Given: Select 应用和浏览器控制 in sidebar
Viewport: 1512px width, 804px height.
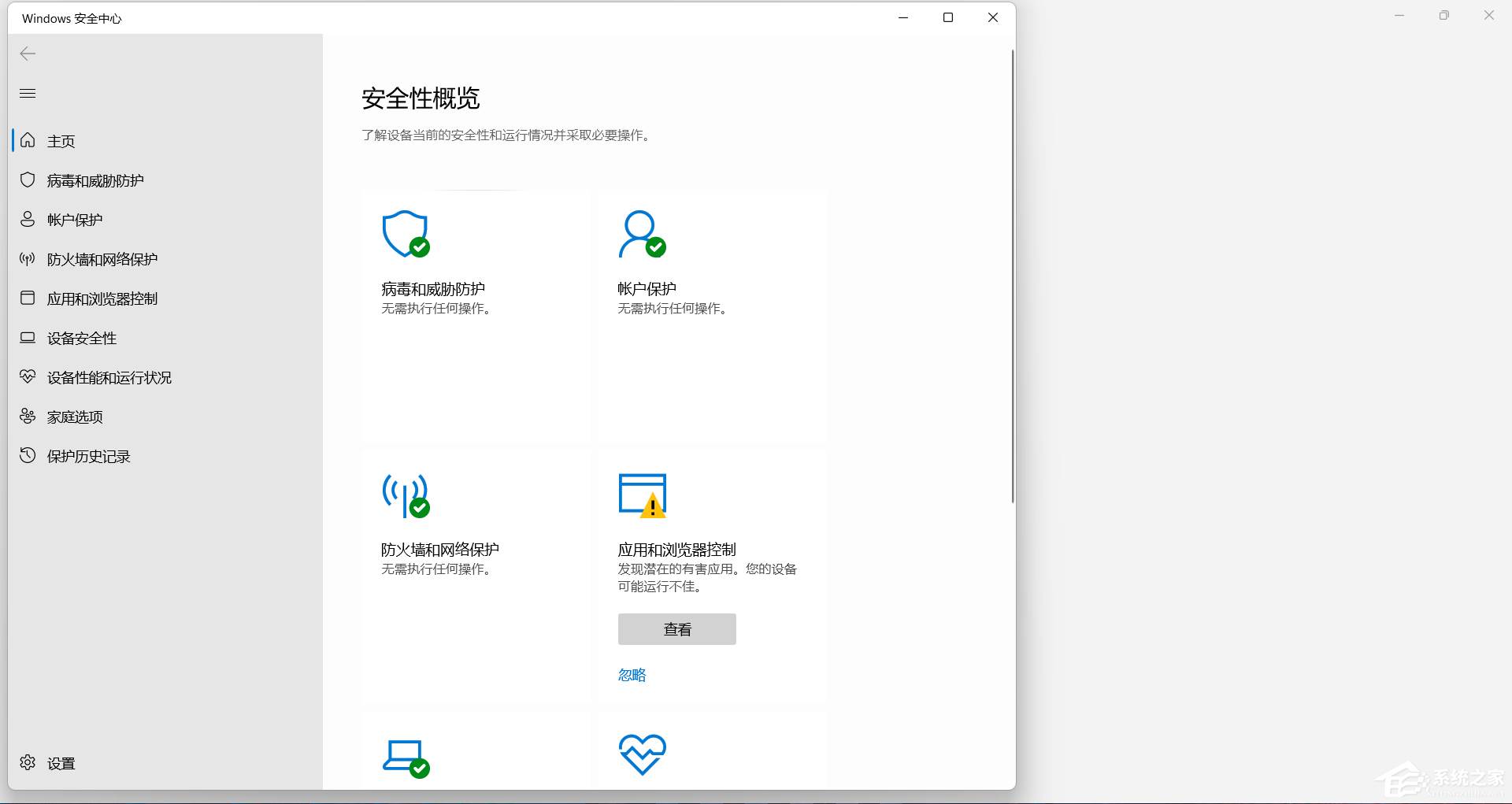Looking at the screenshot, I should (x=167, y=298).
